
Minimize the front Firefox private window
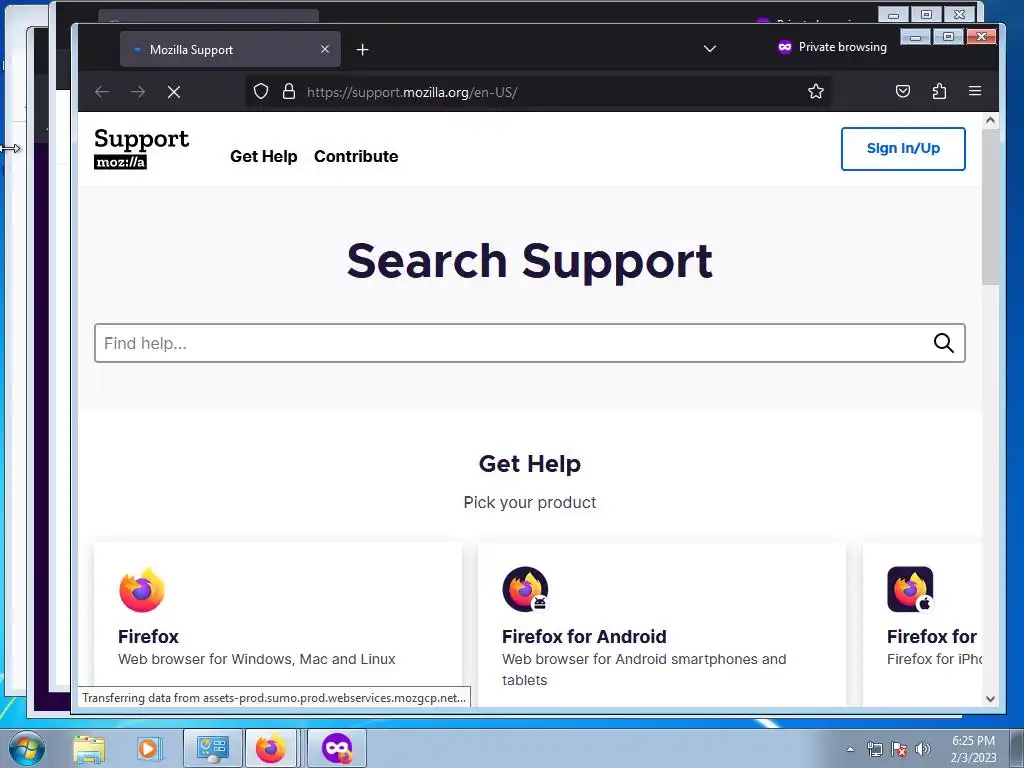(916, 37)
